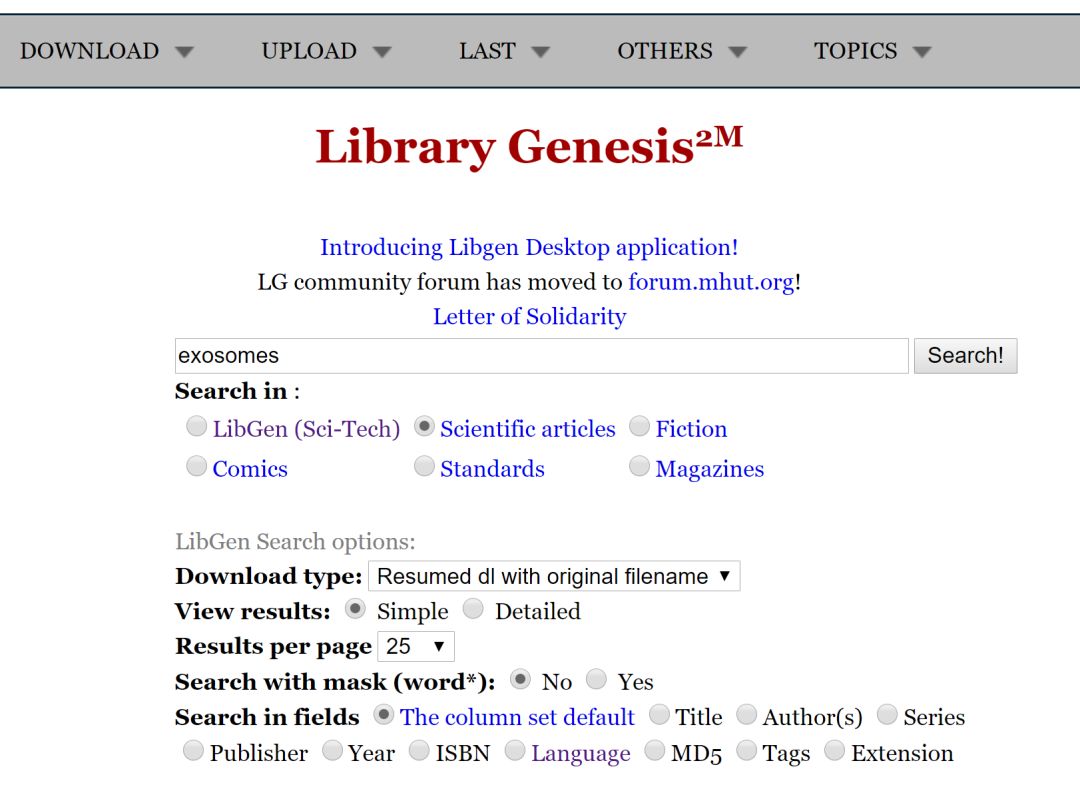Viewport: 1080px width, 787px height.
Task: Set search with mask to Yes
Action: (596, 680)
